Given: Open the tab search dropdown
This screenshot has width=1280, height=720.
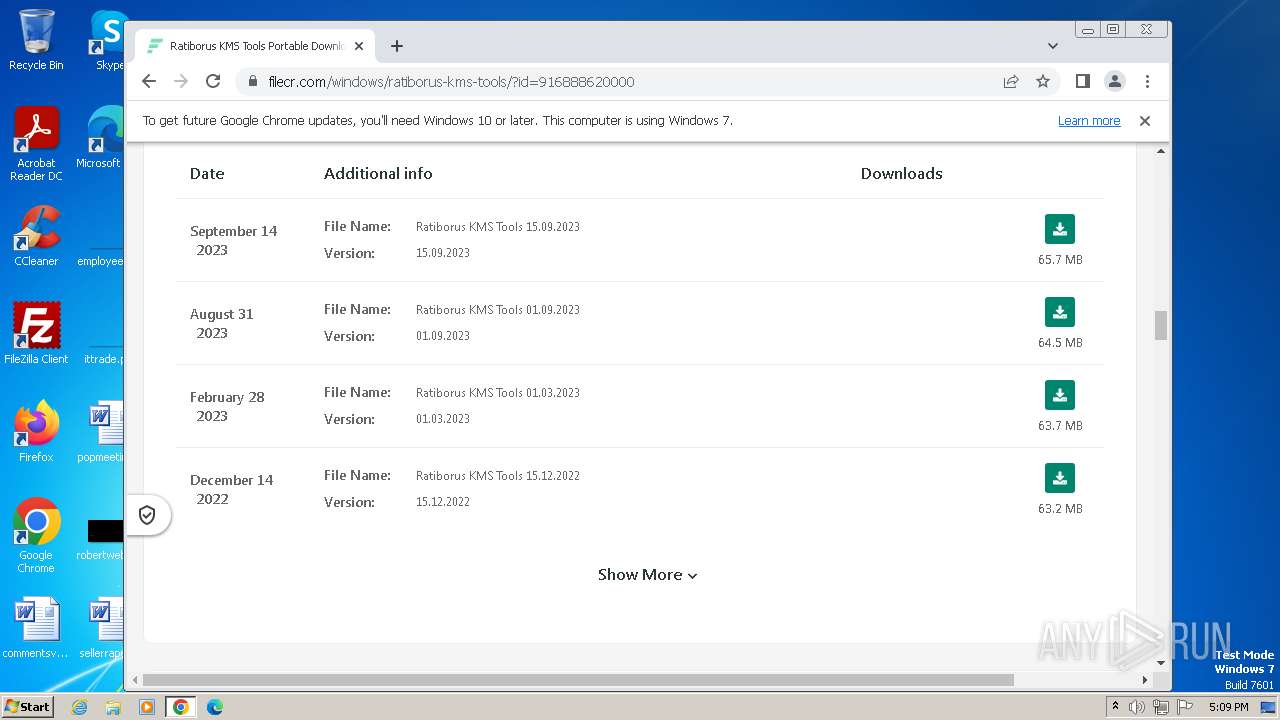Looking at the screenshot, I should 1053,46.
